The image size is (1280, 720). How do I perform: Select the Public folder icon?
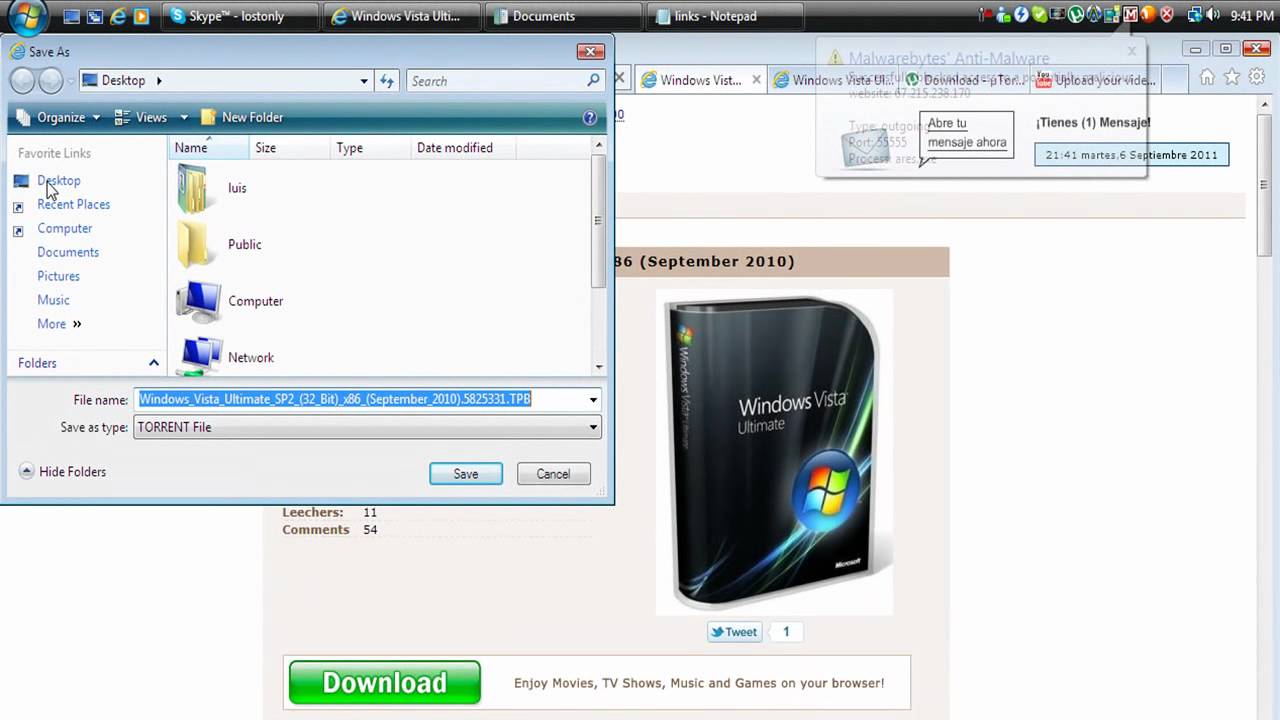point(192,244)
